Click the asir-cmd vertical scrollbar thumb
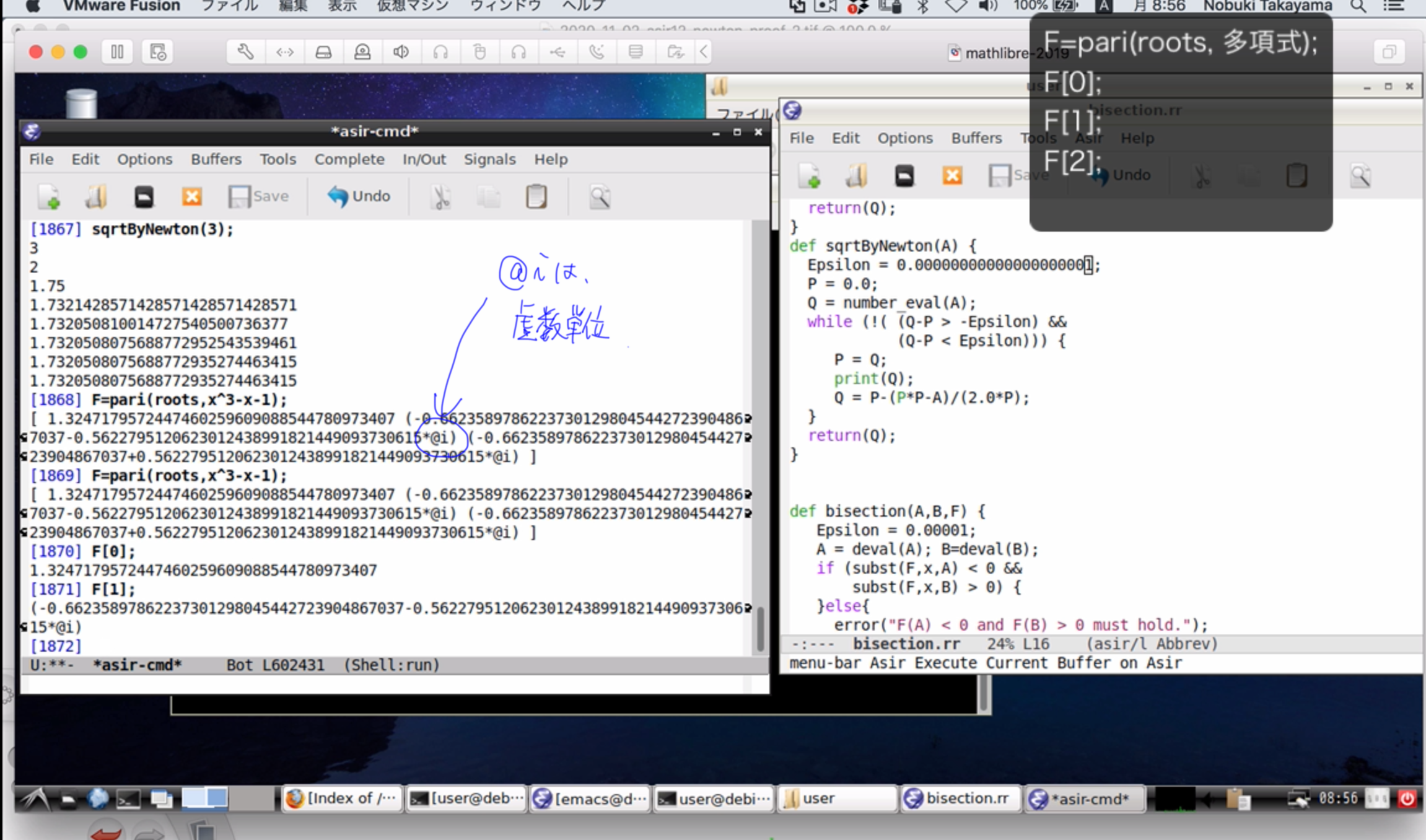This screenshot has width=1426, height=840. pyautogui.click(x=760, y=629)
